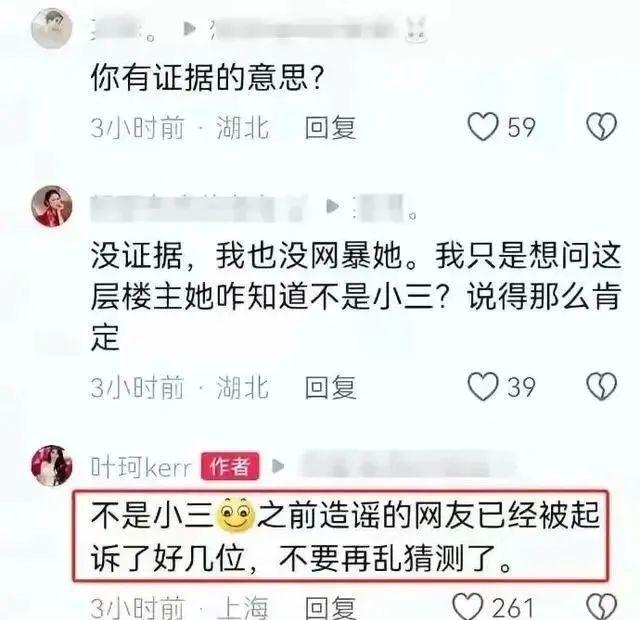Tap the red 作者 author badge
640x620 pixels.
pos(230,466)
